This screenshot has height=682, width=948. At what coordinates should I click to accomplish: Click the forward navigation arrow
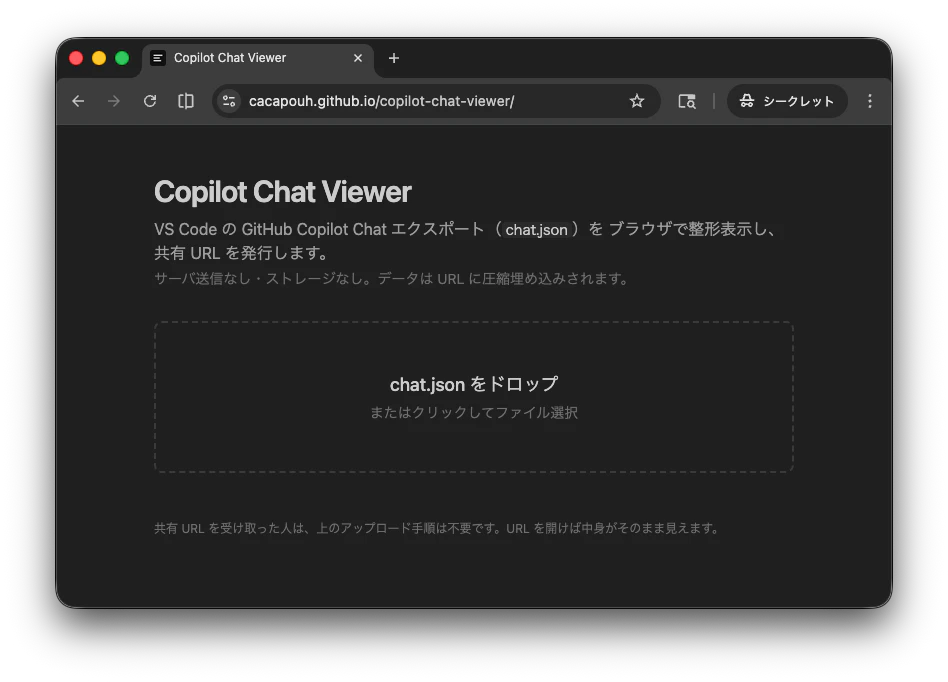(x=114, y=101)
